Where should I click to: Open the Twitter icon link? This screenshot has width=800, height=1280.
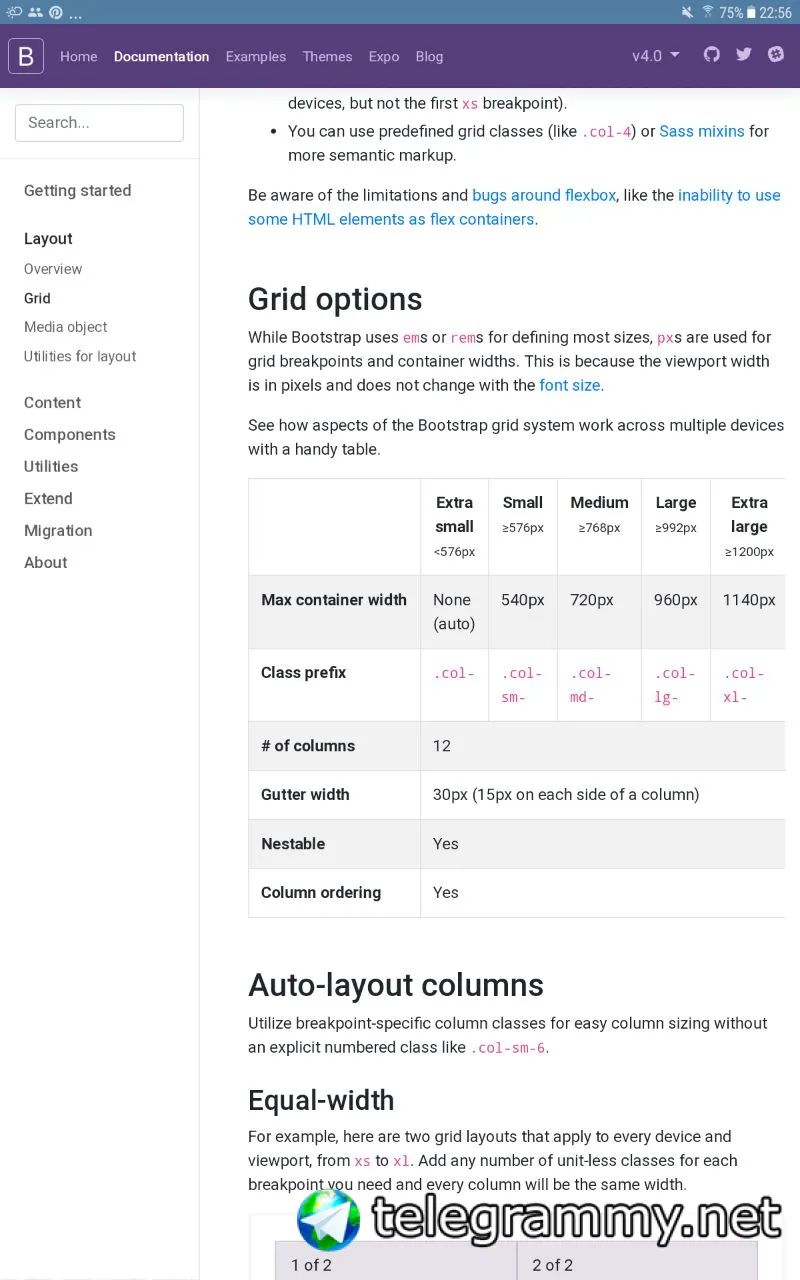(x=744, y=55)
